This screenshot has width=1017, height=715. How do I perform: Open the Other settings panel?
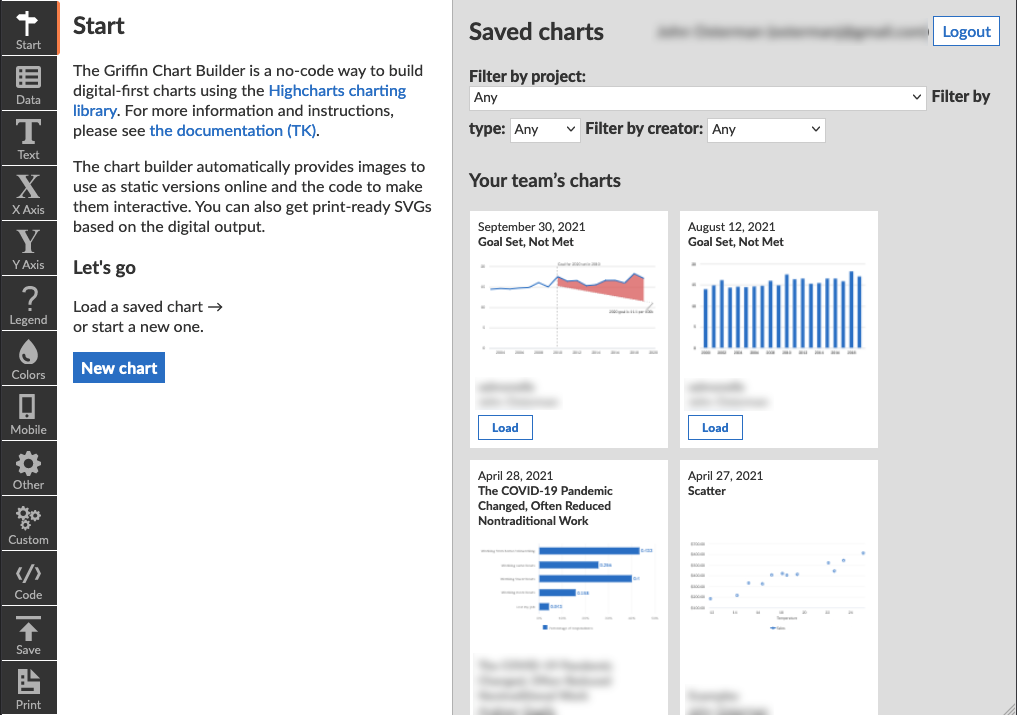point(28,468)
